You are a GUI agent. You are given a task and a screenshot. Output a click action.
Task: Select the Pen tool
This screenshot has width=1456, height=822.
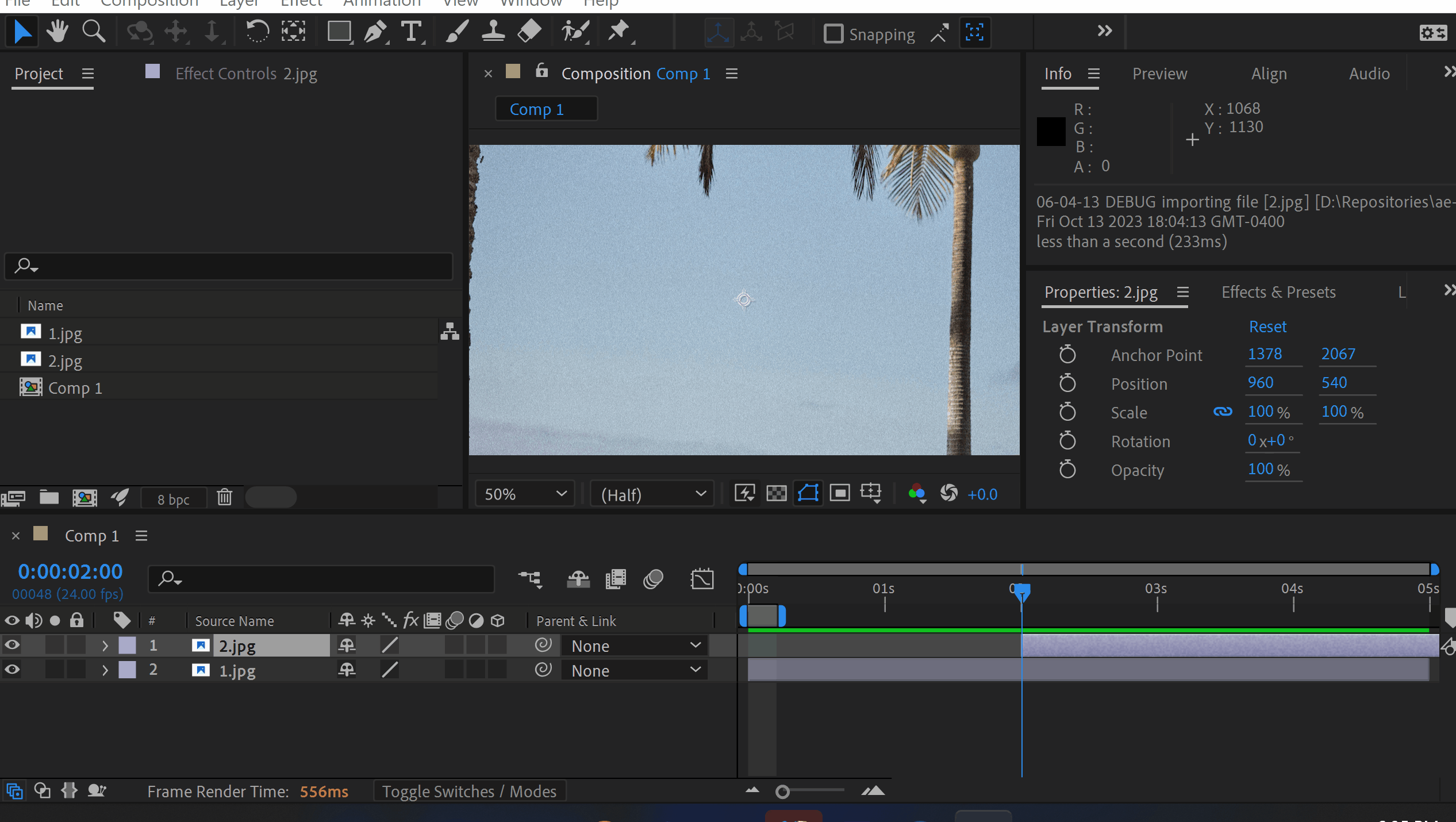click(x=375, y=32)
